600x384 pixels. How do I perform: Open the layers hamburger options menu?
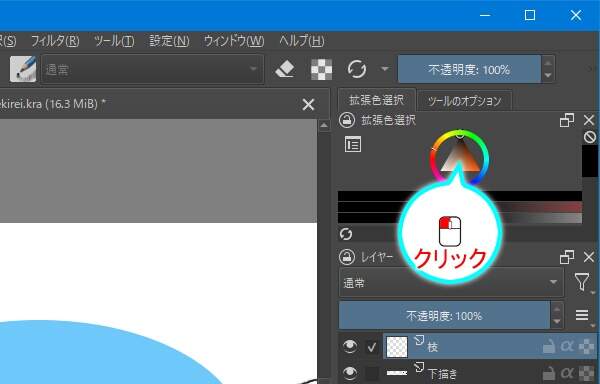582,315
